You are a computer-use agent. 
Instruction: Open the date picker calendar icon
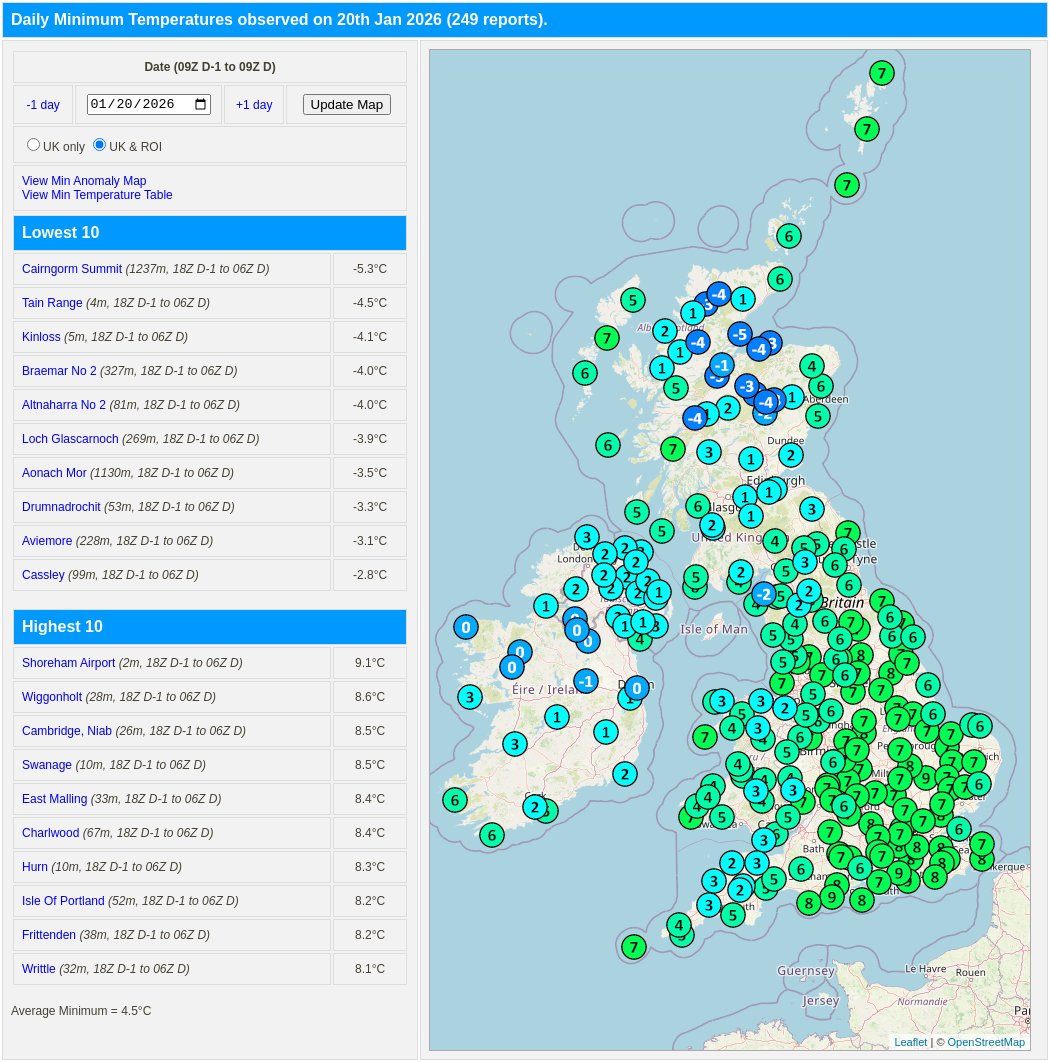point(201,104)
